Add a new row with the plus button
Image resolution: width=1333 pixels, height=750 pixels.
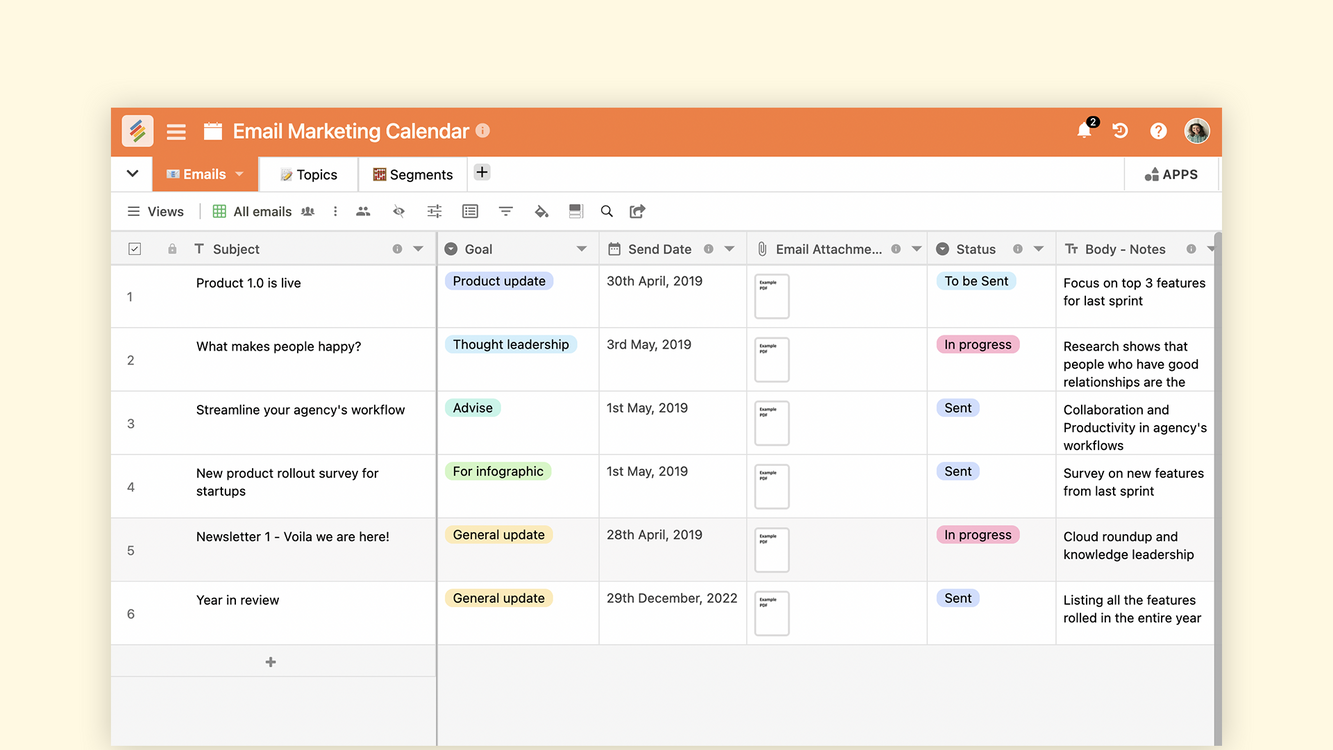click(271, 662)
